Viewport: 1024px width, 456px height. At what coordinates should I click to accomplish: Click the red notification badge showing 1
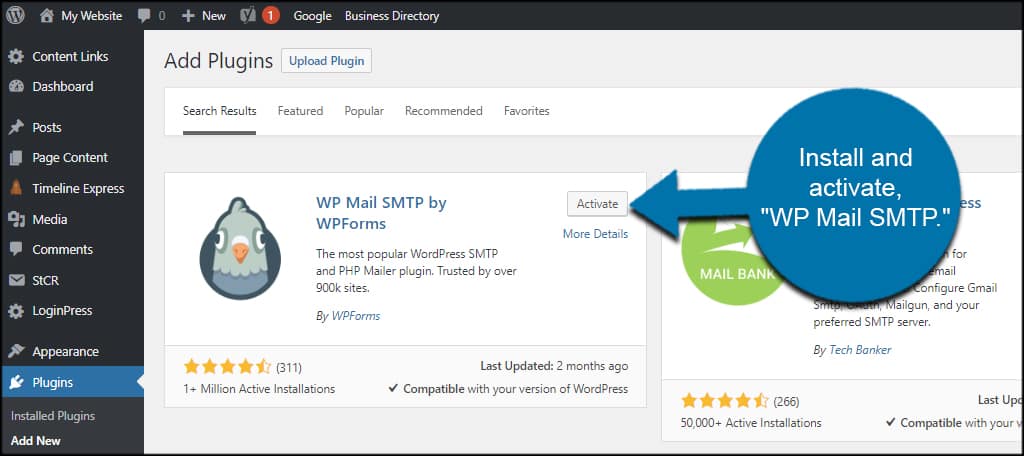[271, 16]
